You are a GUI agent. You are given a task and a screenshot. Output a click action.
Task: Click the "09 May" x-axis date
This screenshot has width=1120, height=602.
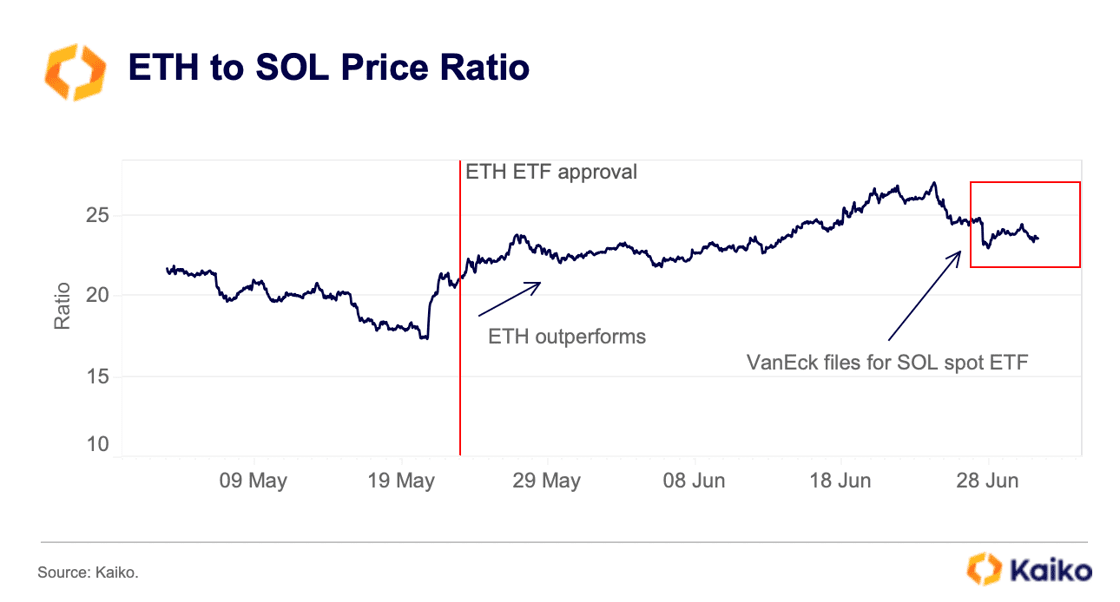pyautogui.click(x=253, y=481)
